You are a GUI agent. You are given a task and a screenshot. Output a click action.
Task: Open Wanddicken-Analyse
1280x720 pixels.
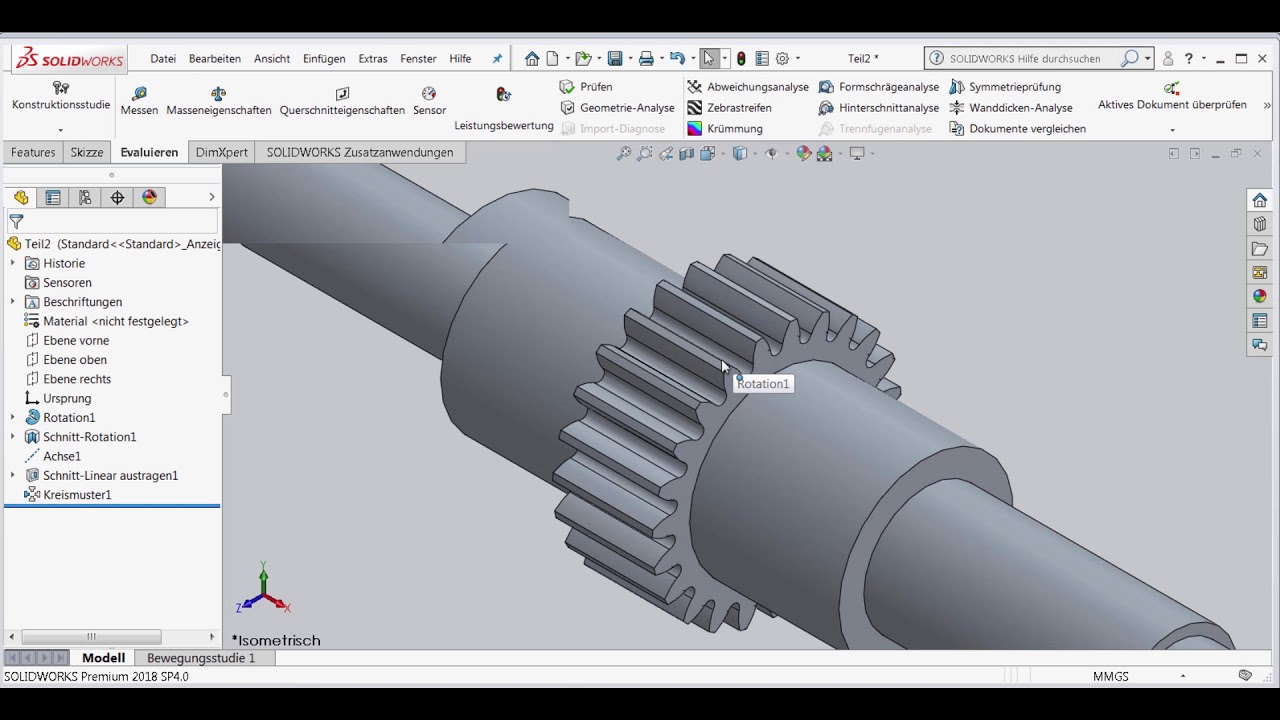(x=1011, y=108)
